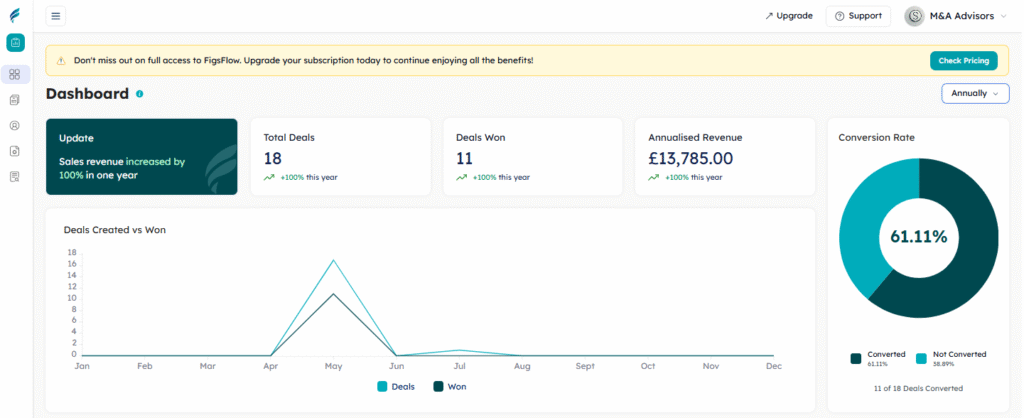Open the documents icon in sidebar

pyautogui.click(x=15, y=100)
